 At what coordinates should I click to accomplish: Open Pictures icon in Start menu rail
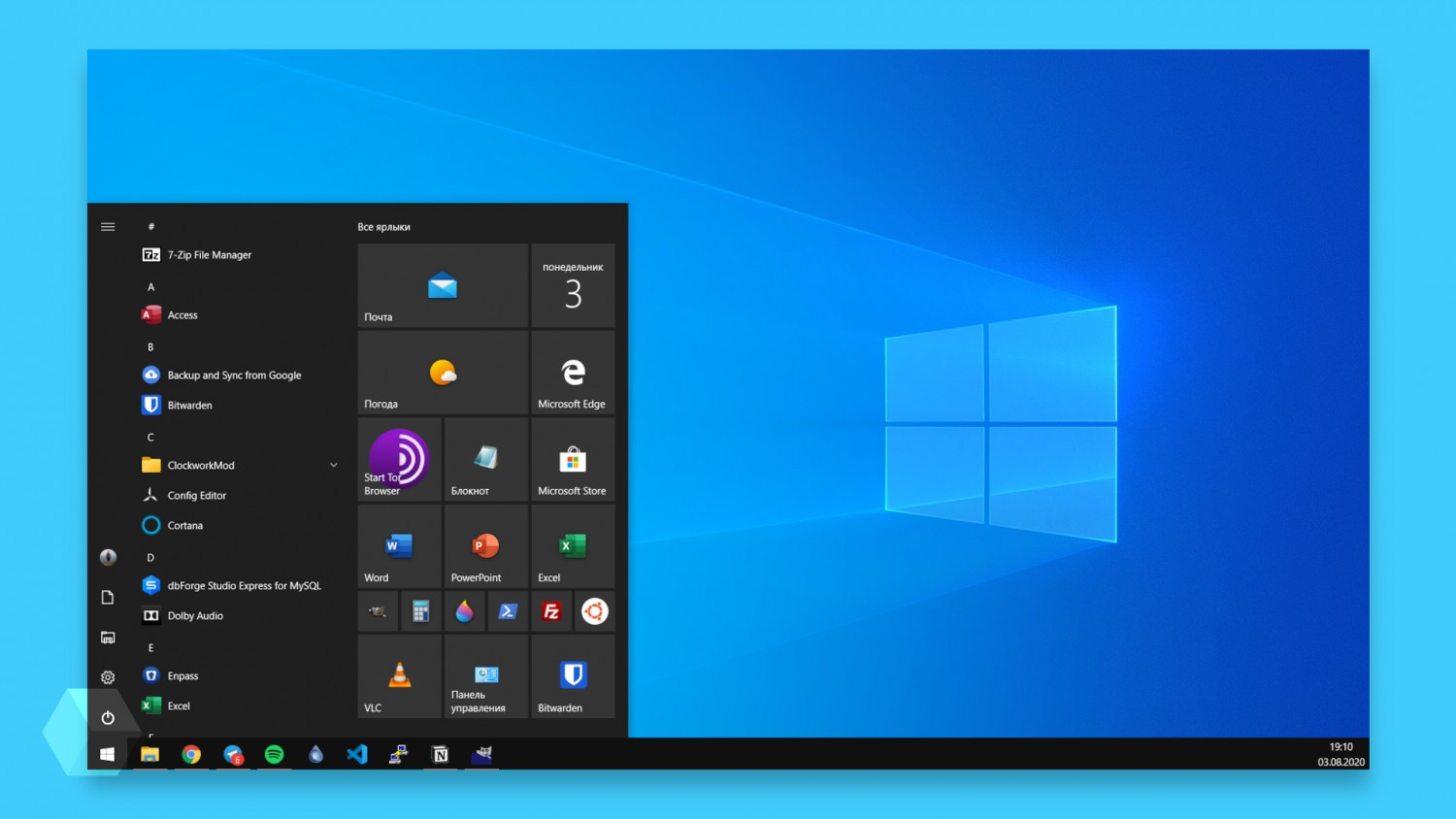108,638
